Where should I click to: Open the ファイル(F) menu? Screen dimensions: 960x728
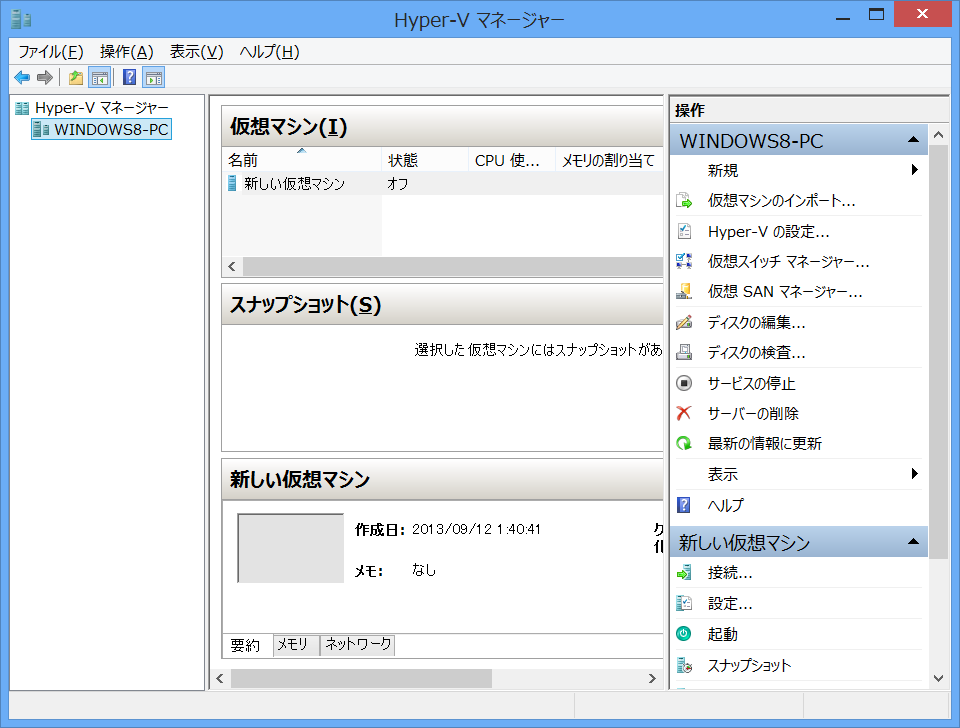point(51,52)
